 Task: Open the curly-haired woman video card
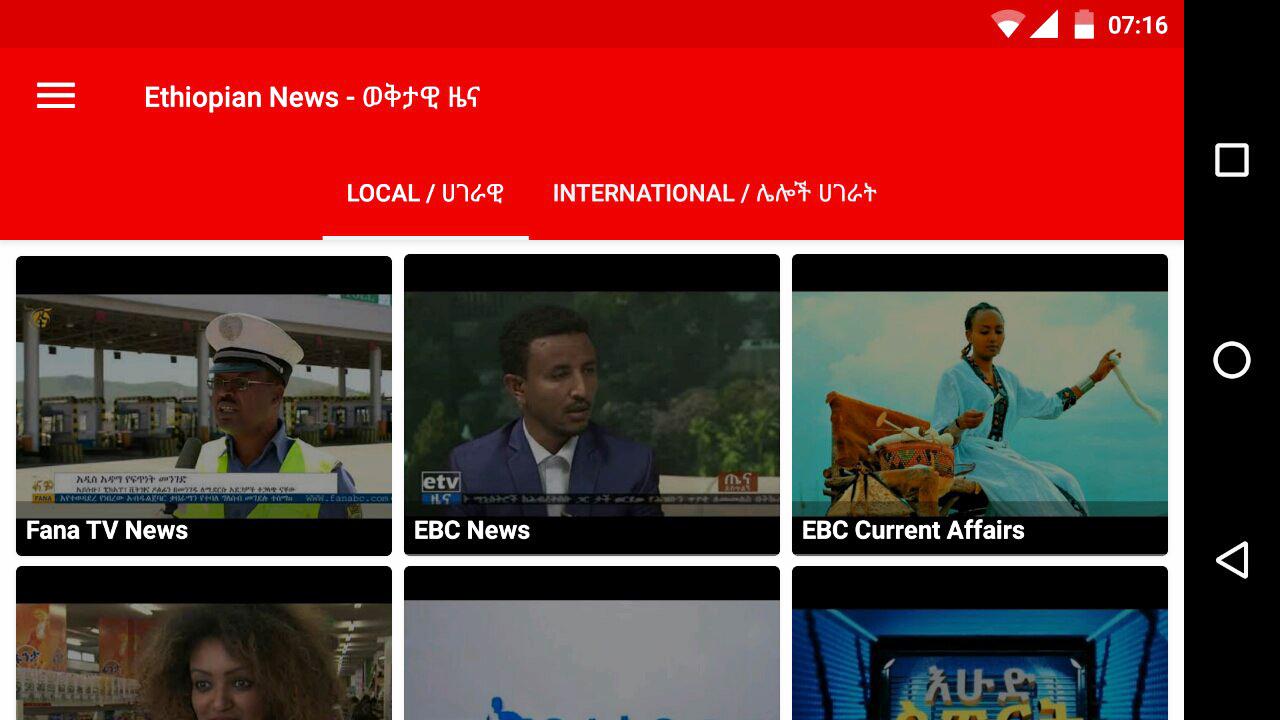pos(204,643)
